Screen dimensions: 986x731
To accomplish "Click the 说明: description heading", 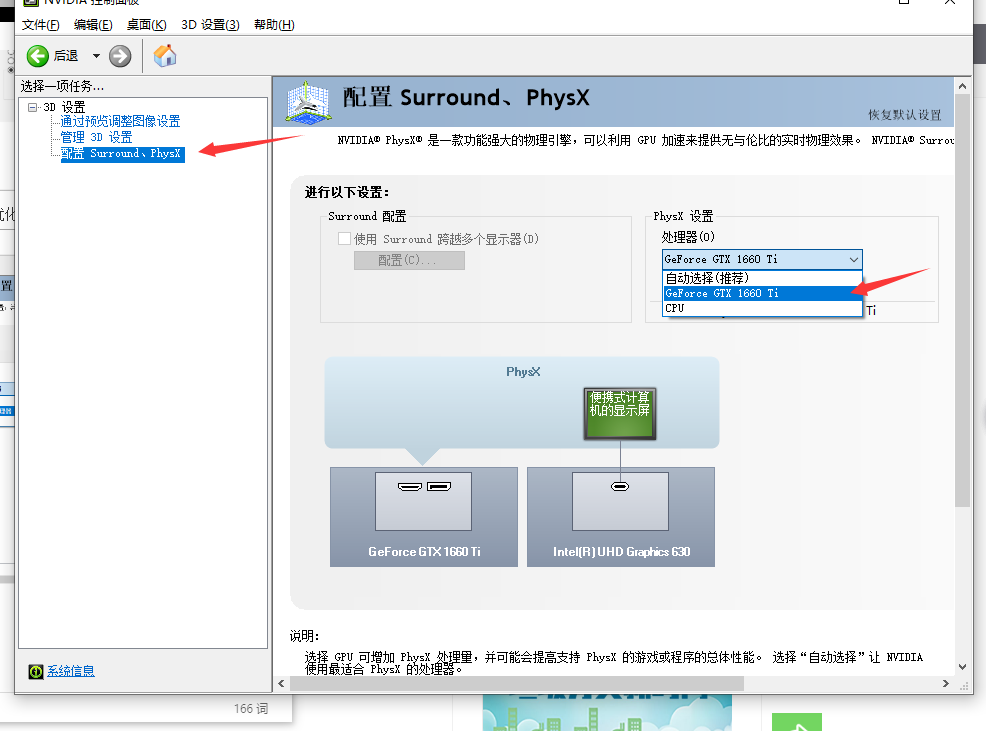I will [304, 636].
